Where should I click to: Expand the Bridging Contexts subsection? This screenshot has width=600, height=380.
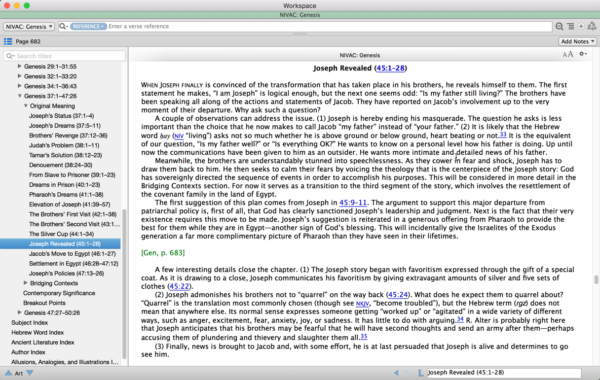(x=26, y=283)
